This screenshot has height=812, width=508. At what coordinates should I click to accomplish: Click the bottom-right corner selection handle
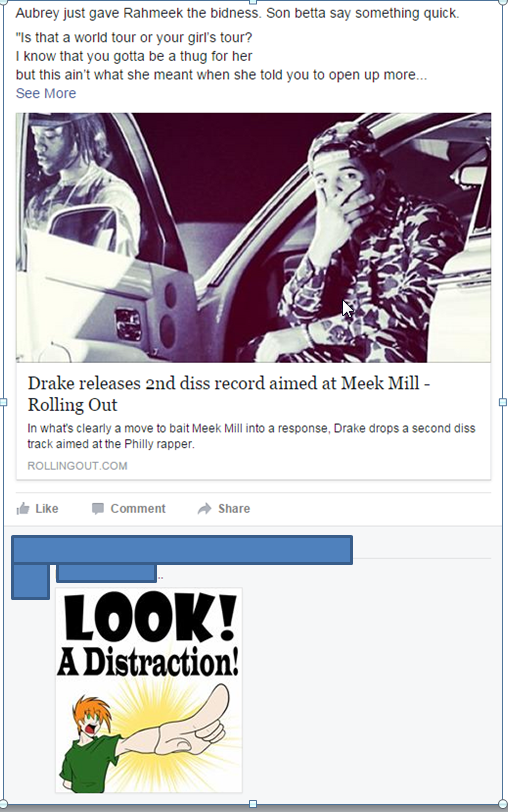point(503,804)
